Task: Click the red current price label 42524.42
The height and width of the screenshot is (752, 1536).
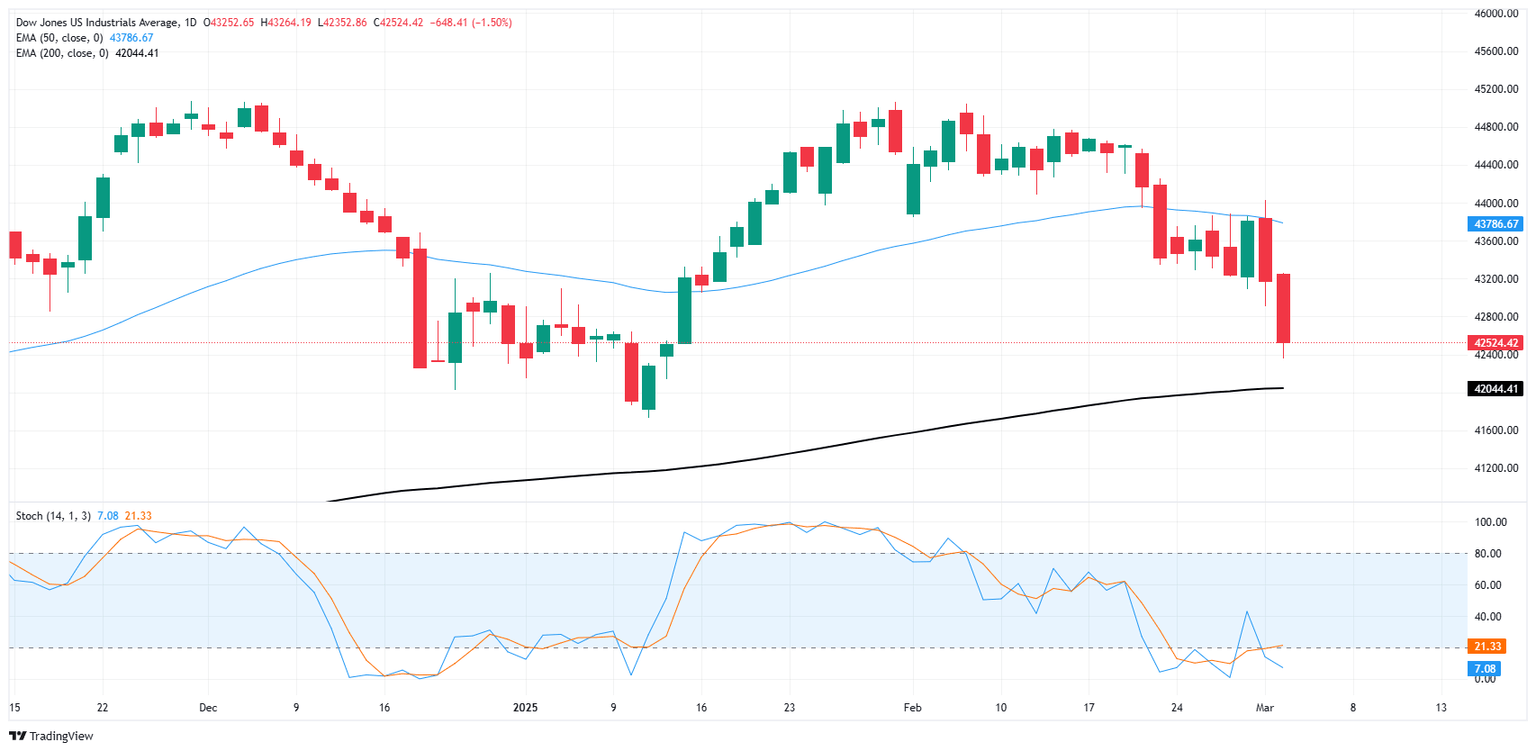Action: coord(1494,343)
